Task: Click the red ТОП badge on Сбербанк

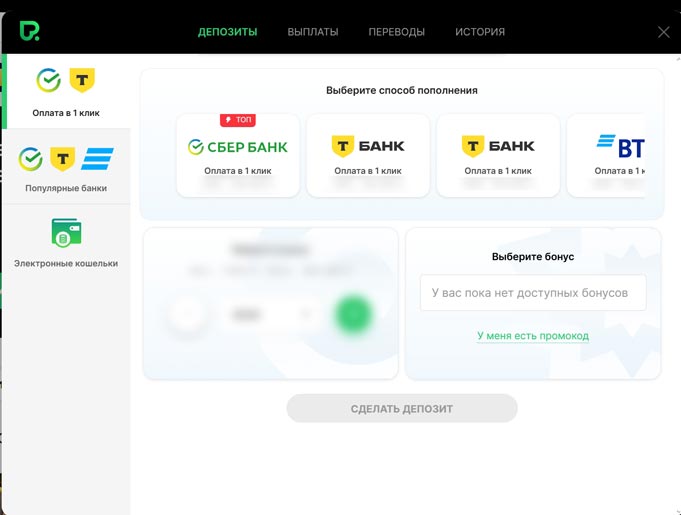Action: click(x=238, y=120)
